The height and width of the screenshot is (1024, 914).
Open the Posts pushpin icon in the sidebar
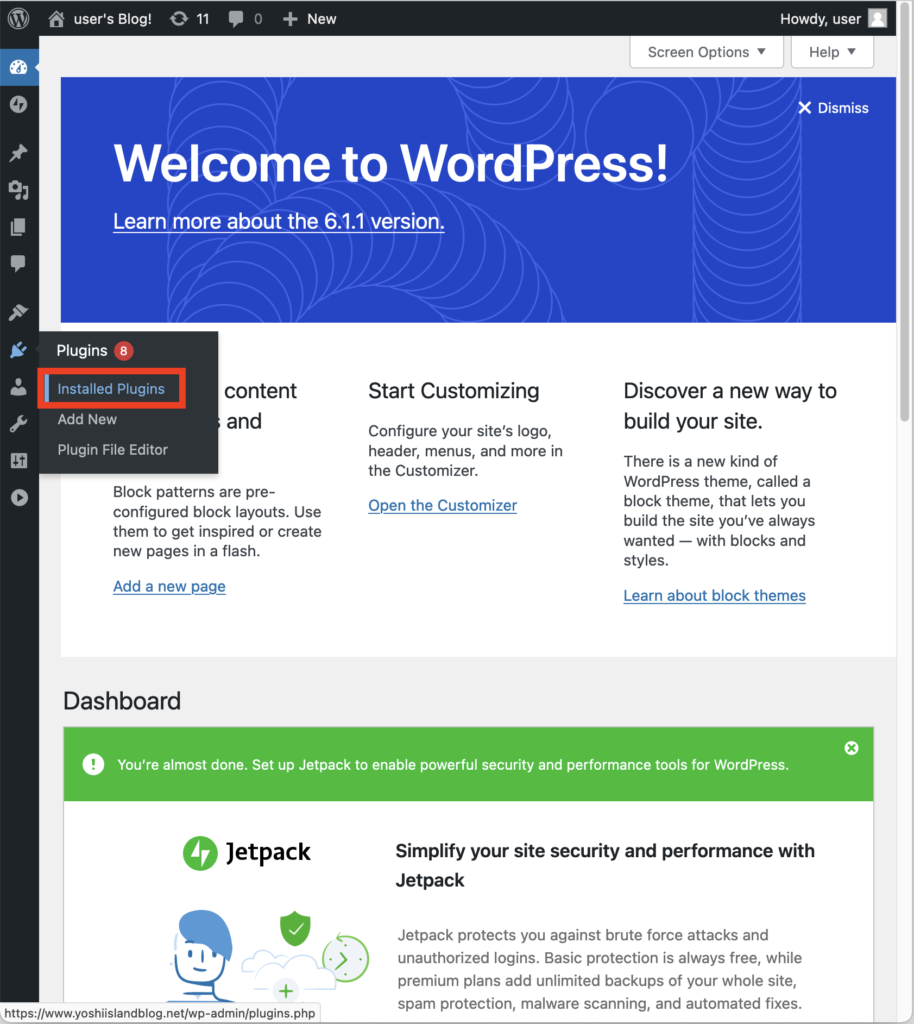[18, 153]
